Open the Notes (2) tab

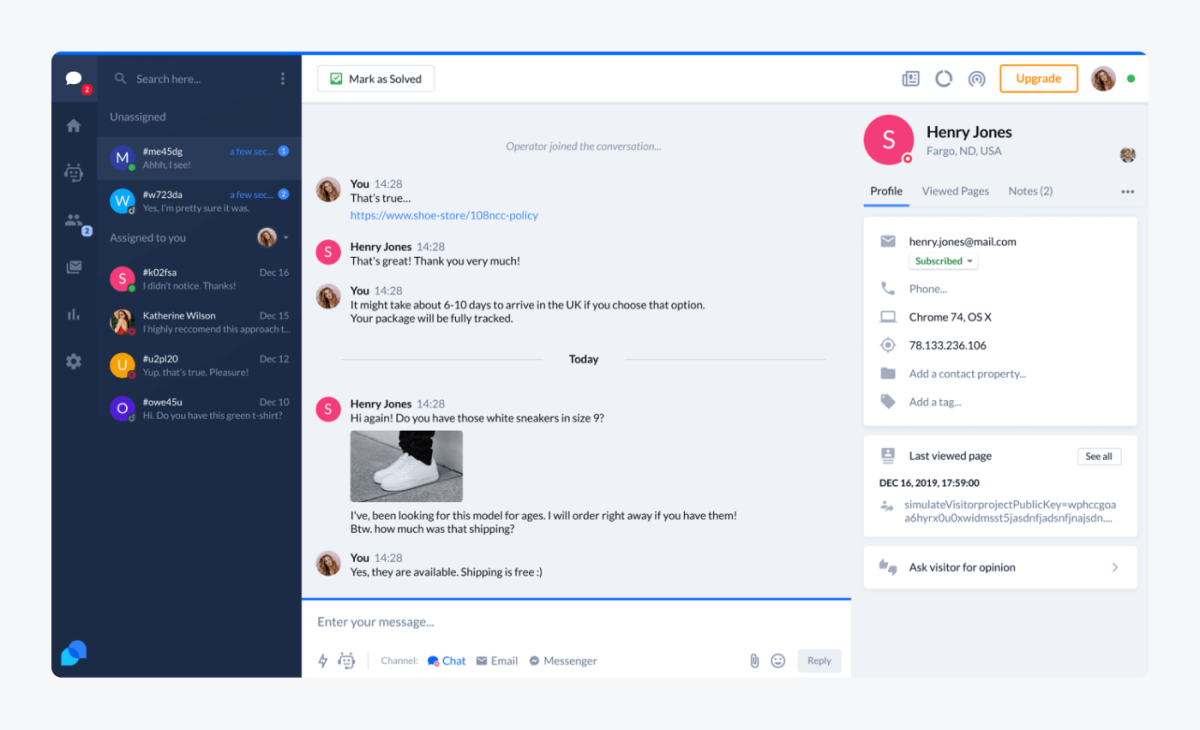tap(1030, 191)
